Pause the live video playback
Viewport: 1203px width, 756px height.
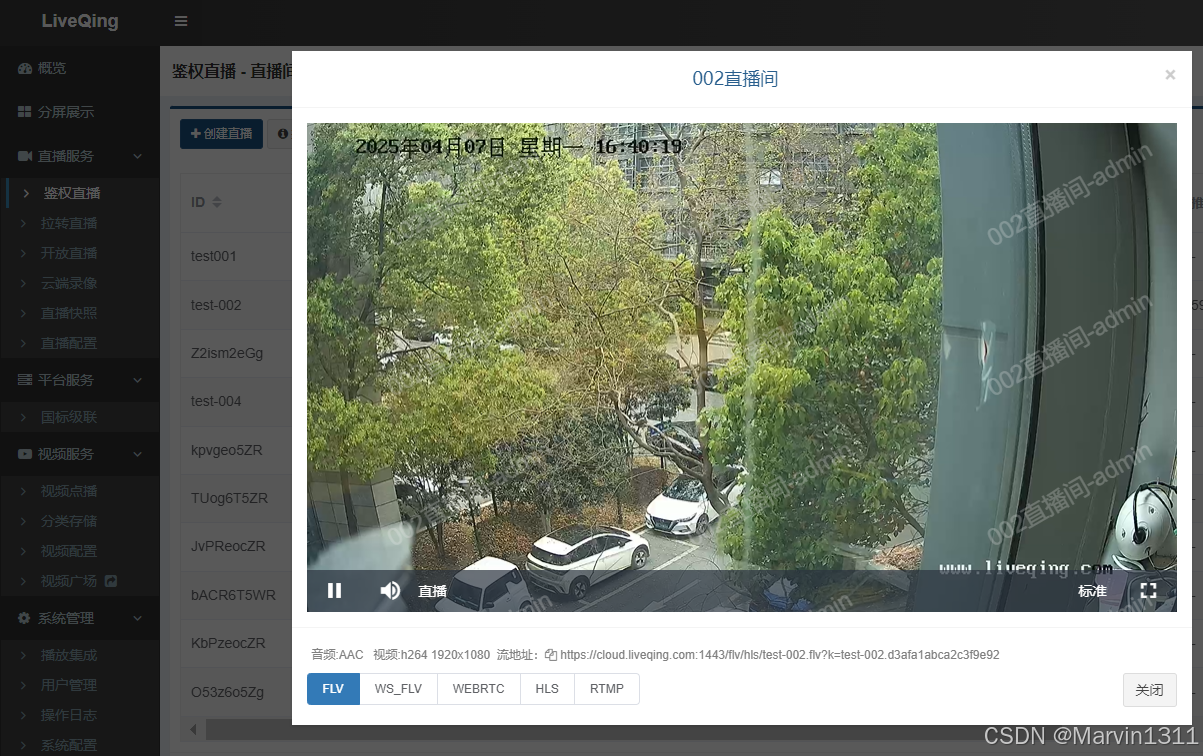point(335,591)
